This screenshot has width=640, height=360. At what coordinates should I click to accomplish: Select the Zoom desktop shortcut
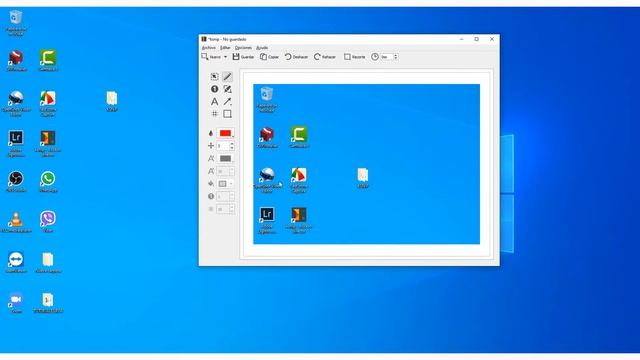[x=16, y=302]
